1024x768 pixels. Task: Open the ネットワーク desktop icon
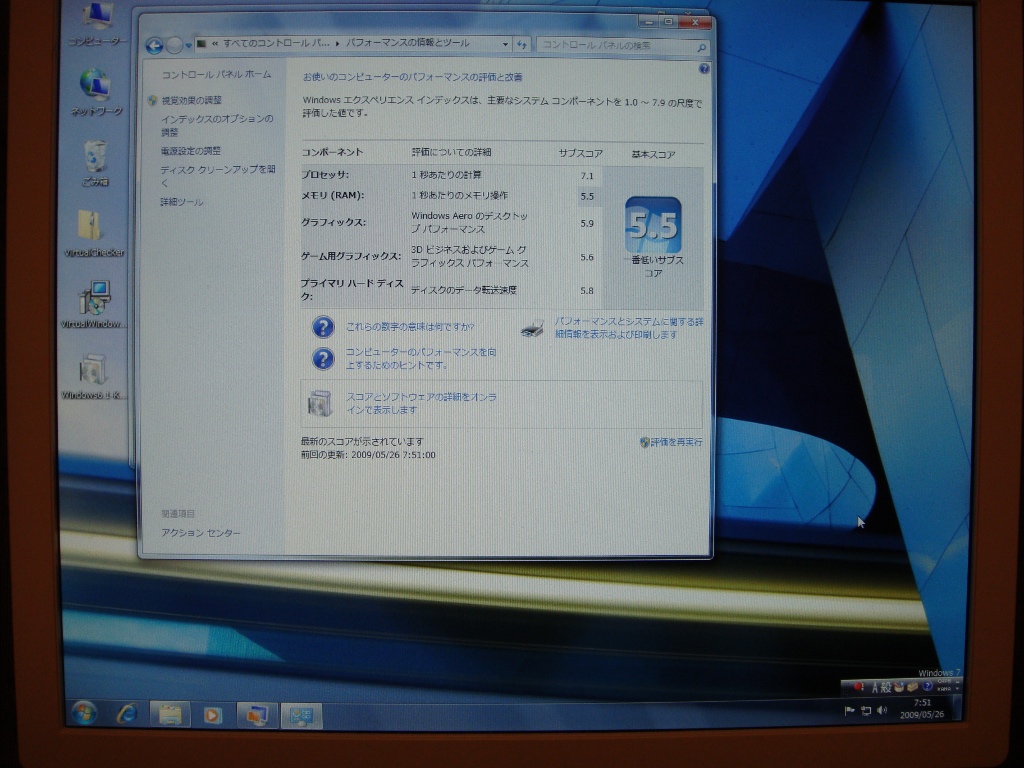pyautogui.click(x=96, y=91)
